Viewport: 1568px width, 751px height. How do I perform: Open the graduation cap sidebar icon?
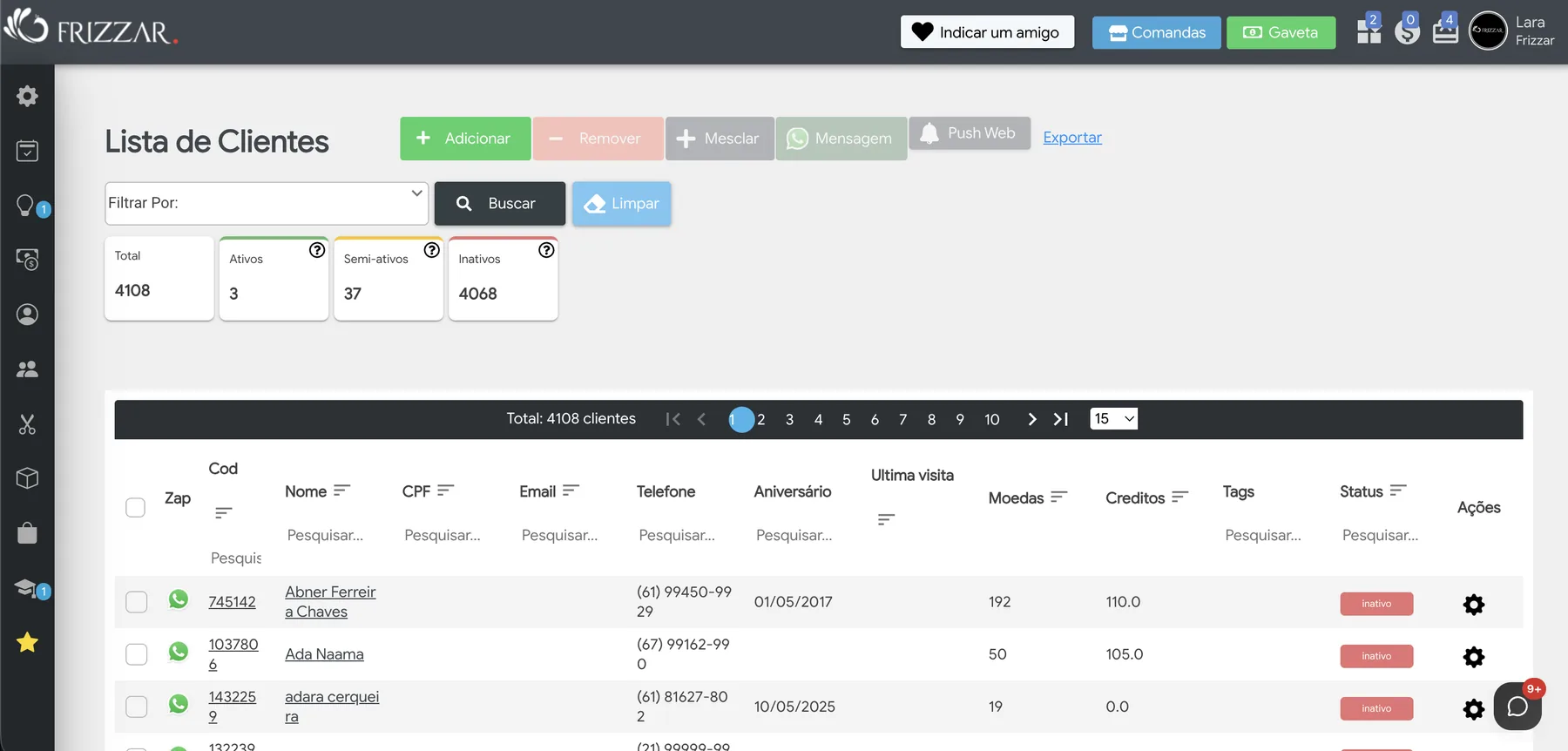26,588
